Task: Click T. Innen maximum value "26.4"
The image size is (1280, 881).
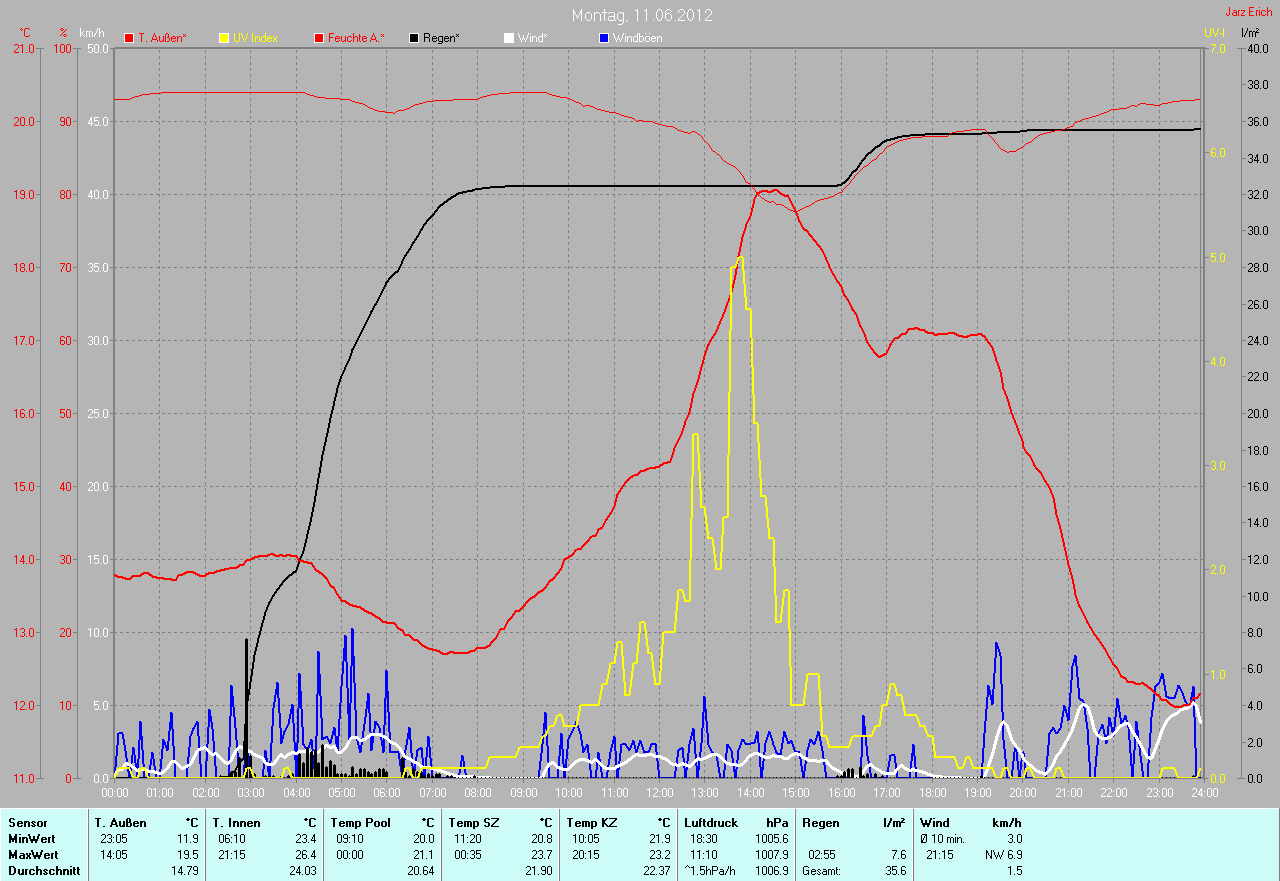Action: 305,855
